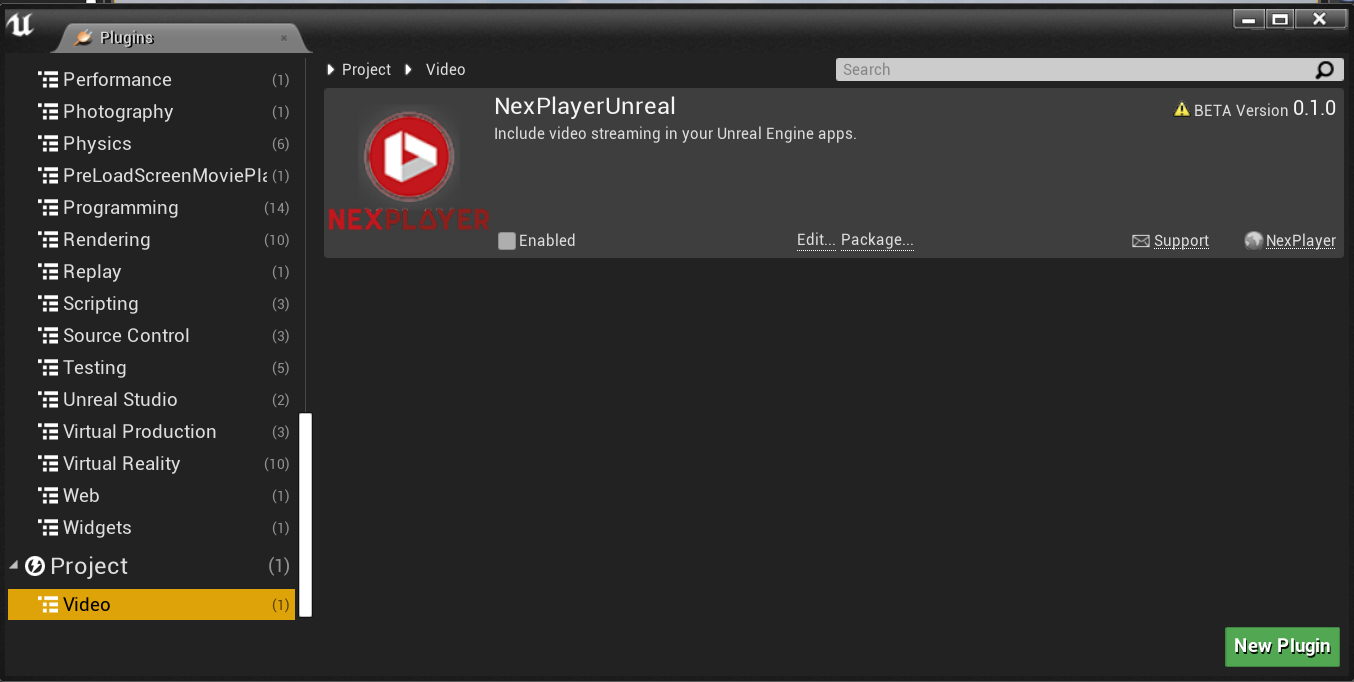
Task: Click the list icon next to Physics
Action: (48, 144)
